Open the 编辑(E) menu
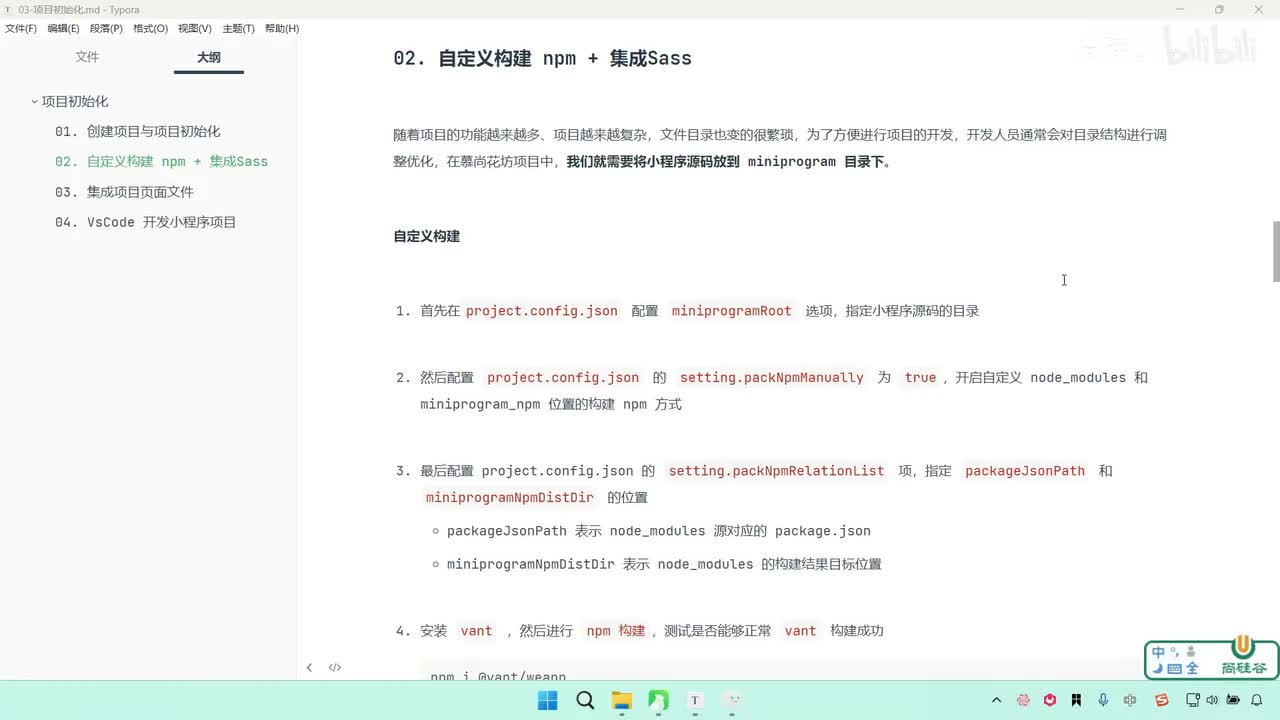 [63, 29]
